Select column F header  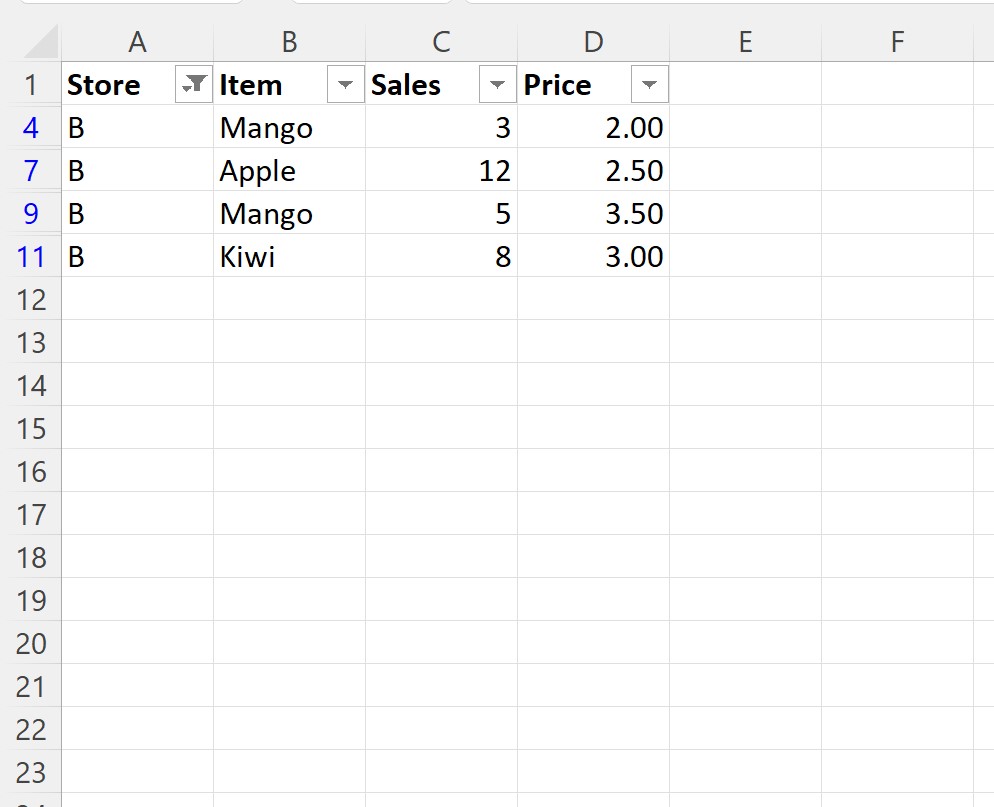coord(896,42)
